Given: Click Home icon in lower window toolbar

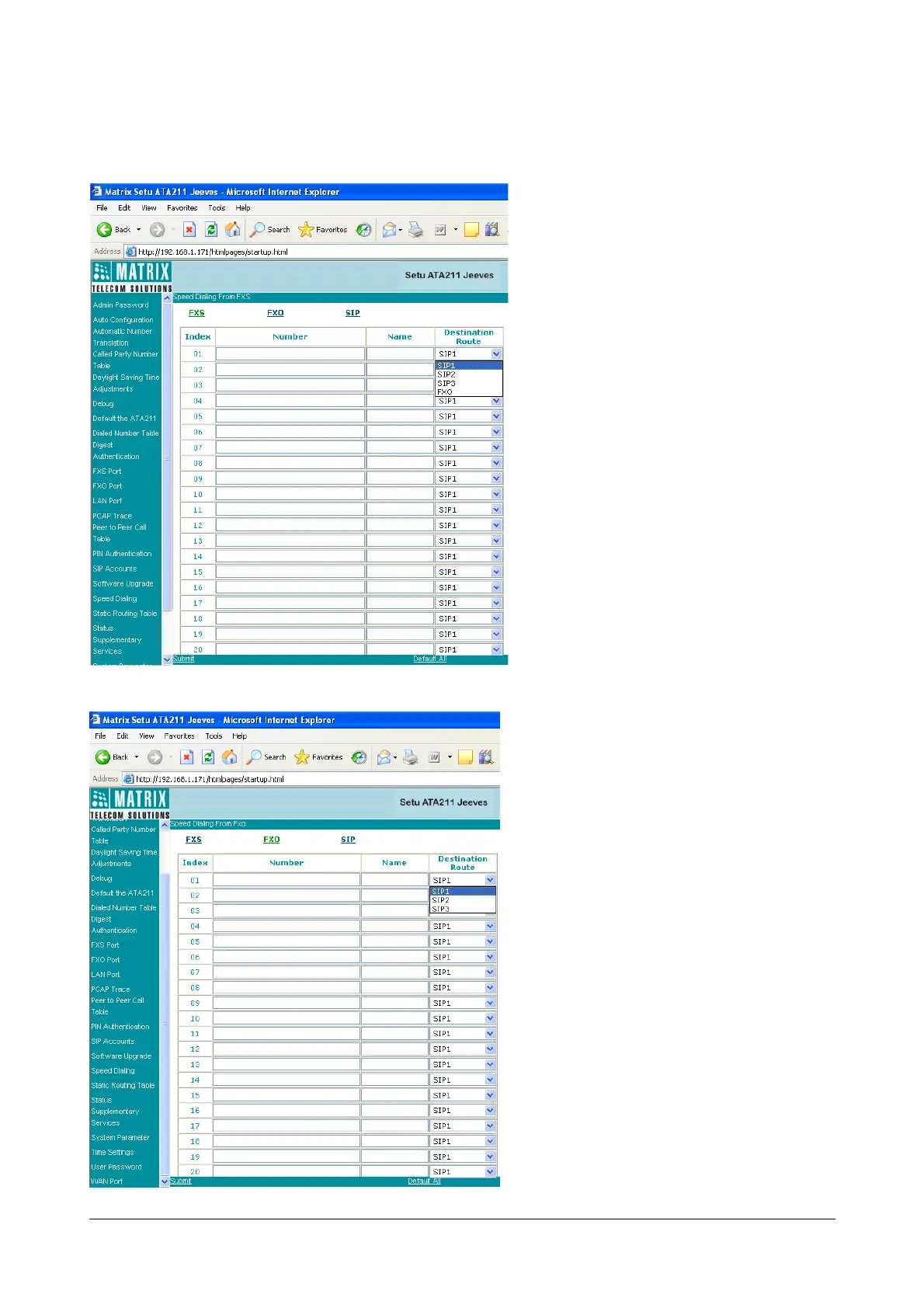Looking at the screenshot, I should [230, 757].
